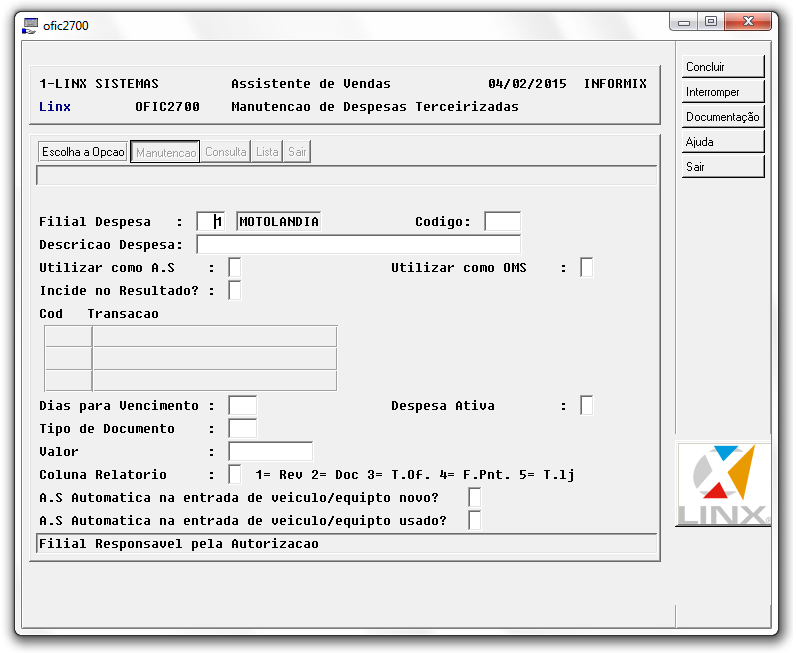Toggle the Despesa Ativa box
The width and height of the screenshot is (796, 653).
point(586,406)
